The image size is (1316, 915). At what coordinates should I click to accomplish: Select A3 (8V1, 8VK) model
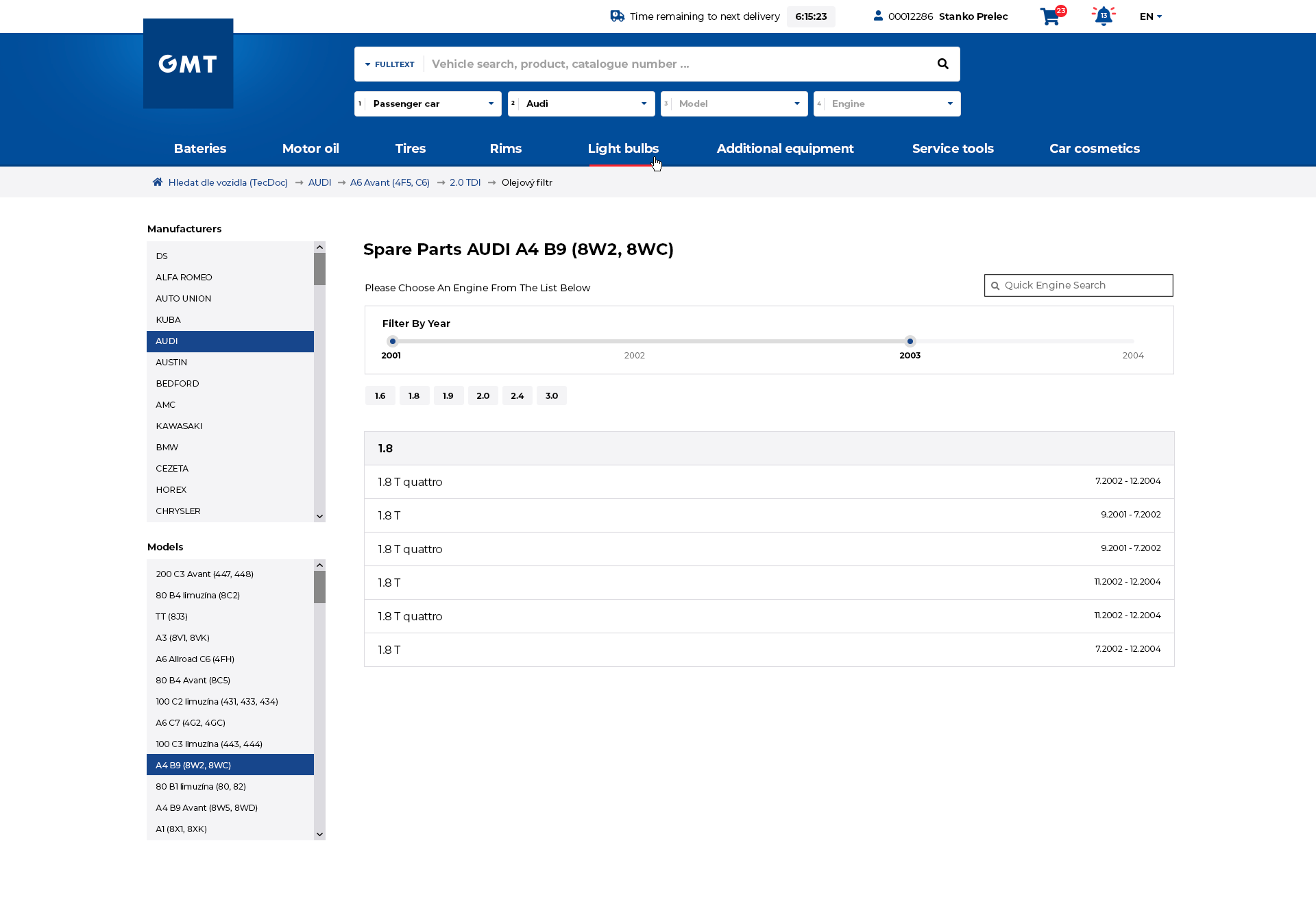pyautogui.click(x=230, y=638)
